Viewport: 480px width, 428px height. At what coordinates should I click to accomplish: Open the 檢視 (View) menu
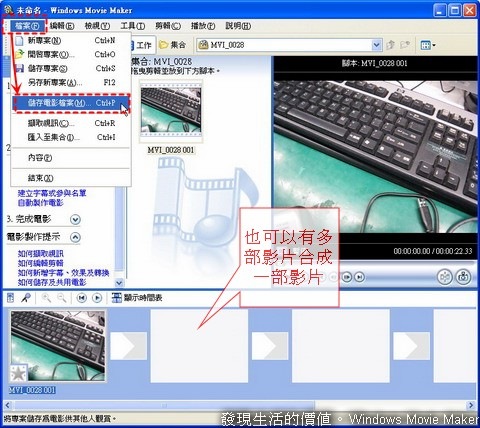(97, 26)
